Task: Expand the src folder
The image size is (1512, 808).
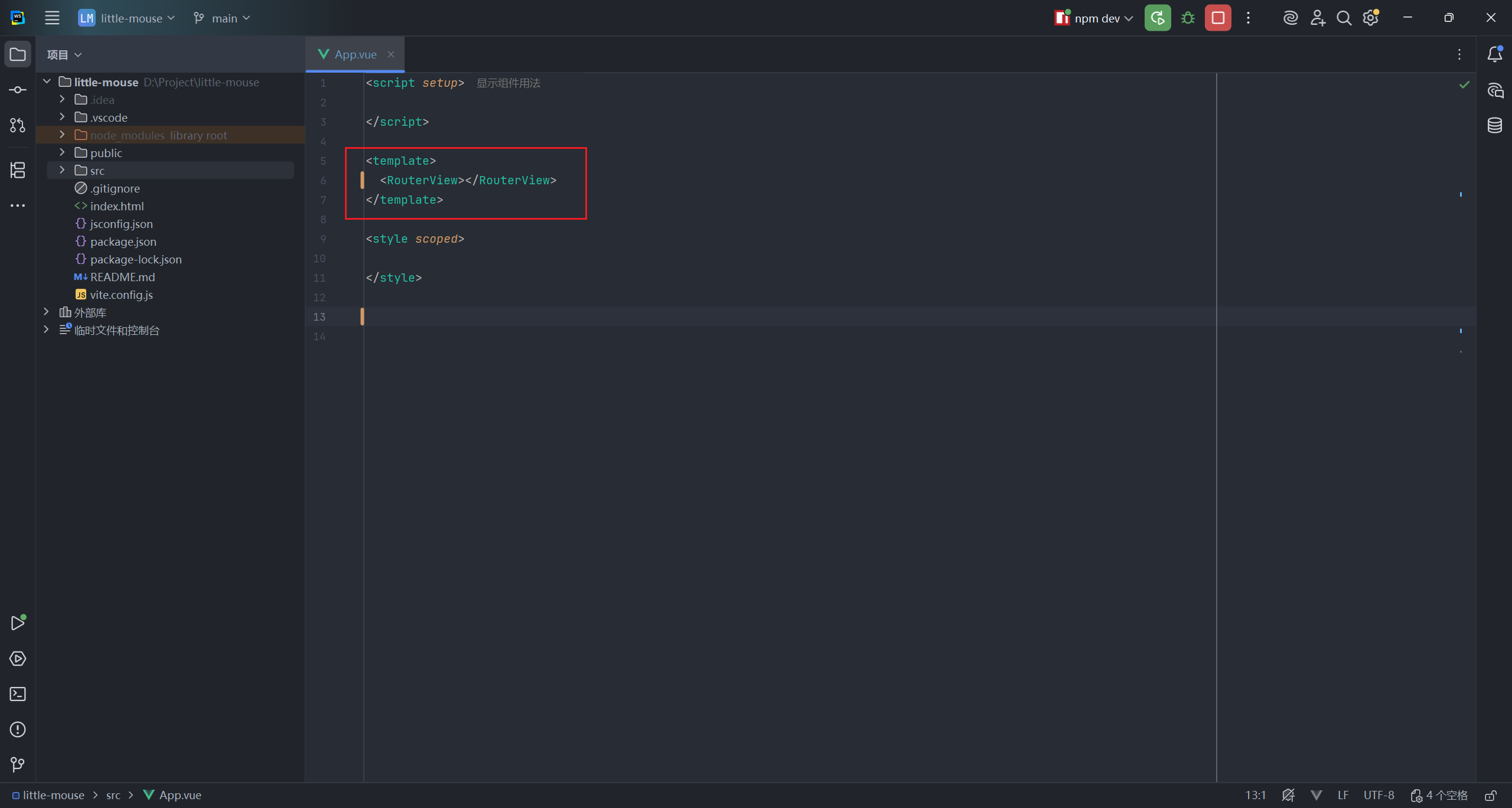Action: [x=62, y=170]
